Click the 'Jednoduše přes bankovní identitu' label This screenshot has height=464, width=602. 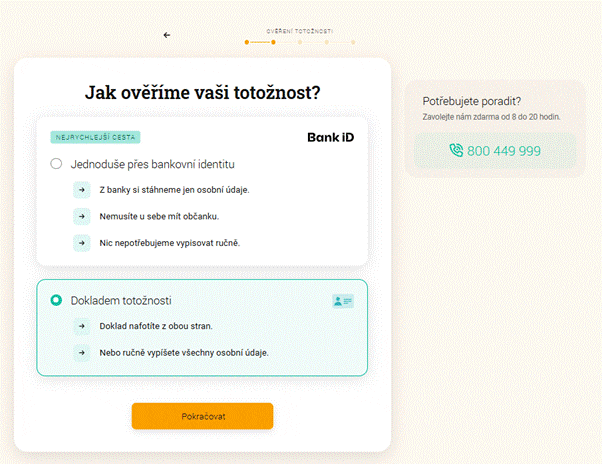[x=152, y=164]
